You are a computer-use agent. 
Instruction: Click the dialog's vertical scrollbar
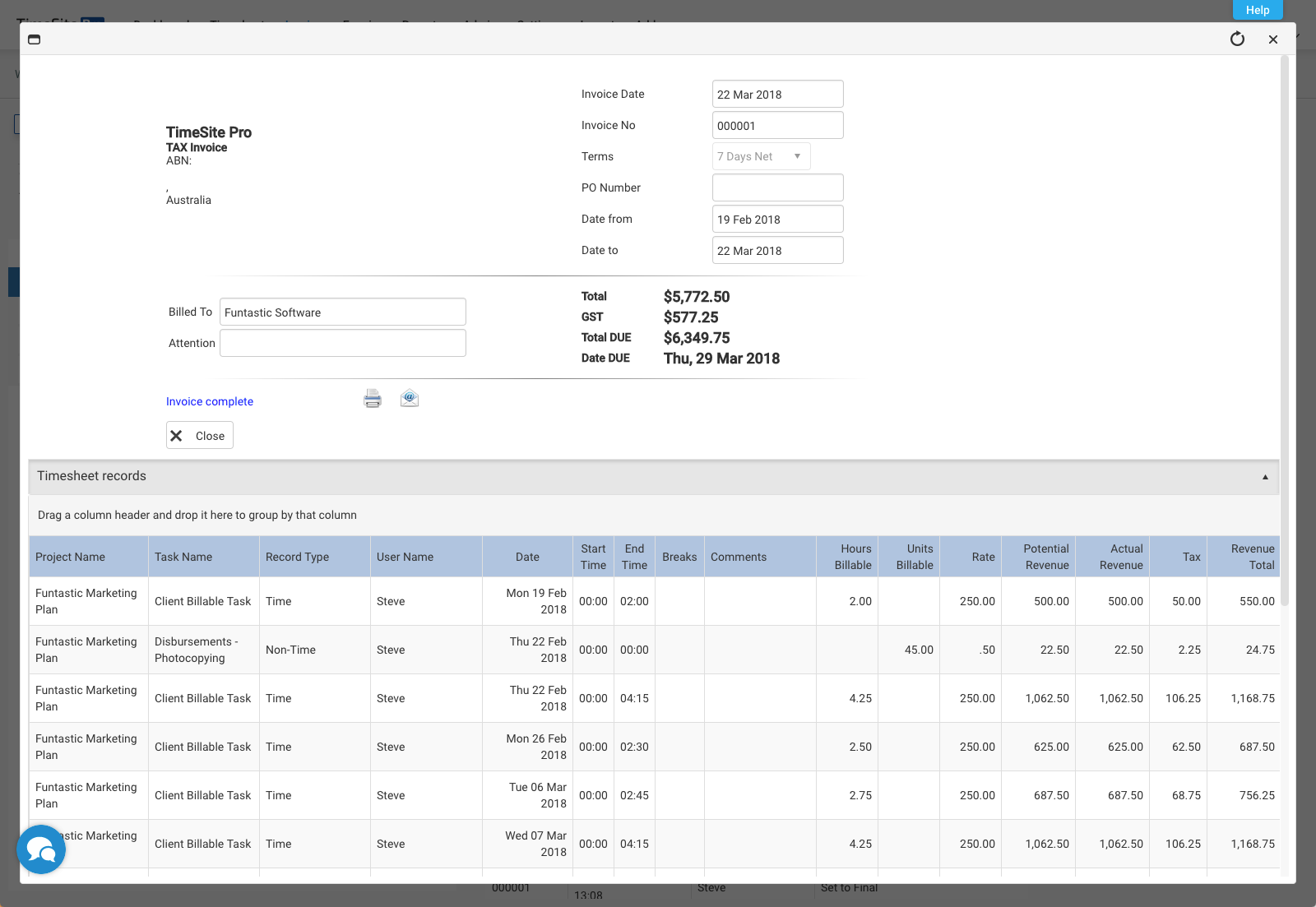coord(1285,329)
